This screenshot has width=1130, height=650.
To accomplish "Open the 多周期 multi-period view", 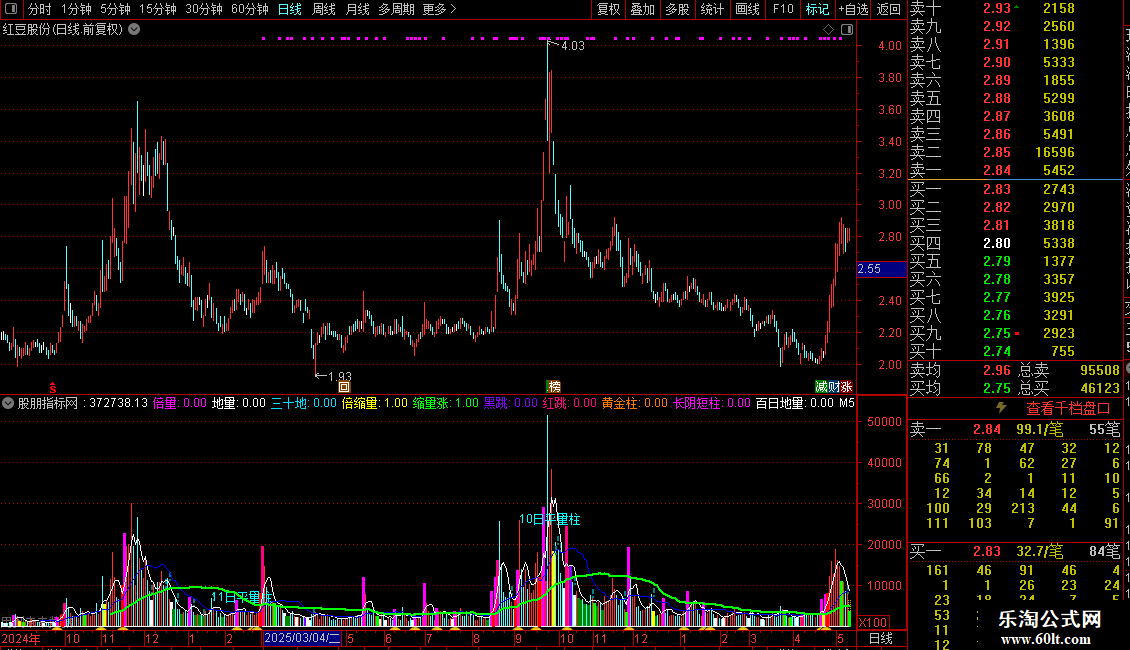I will 396,9.
